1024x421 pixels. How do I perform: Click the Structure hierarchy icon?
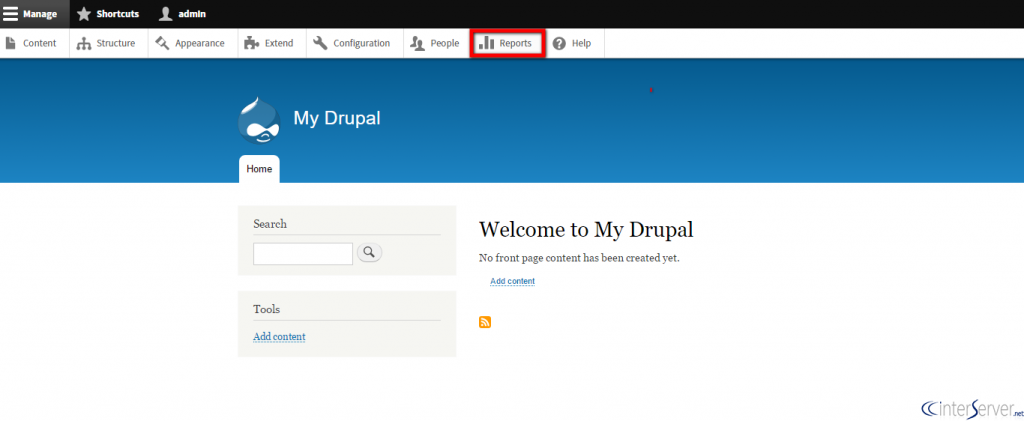[x=84, y=43]
